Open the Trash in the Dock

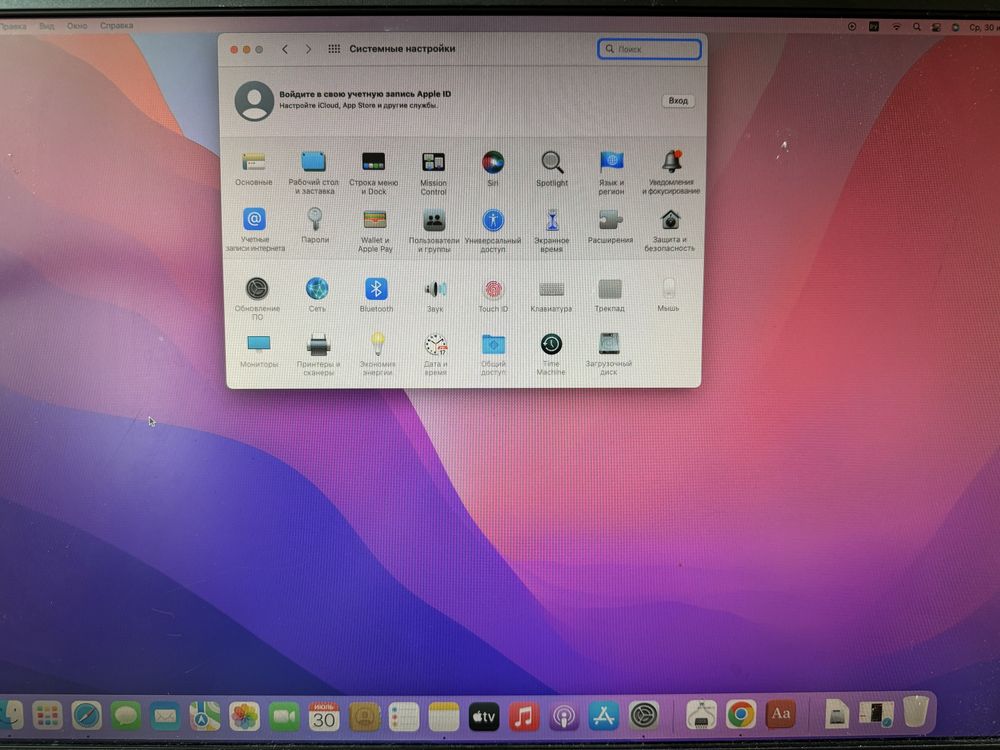click(x=916, y=711)
